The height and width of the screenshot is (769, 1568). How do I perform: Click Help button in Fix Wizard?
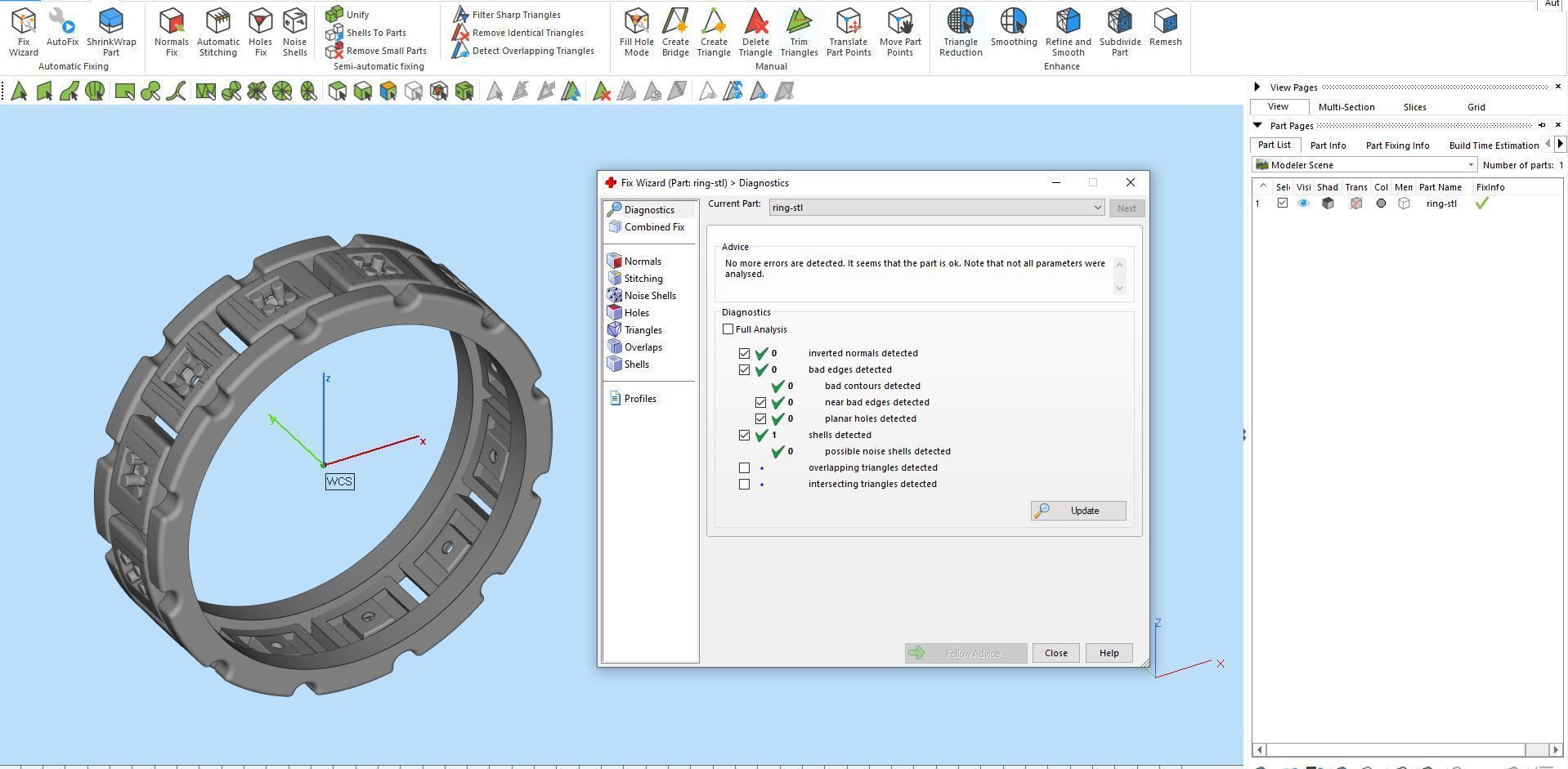coord(1109,653)
